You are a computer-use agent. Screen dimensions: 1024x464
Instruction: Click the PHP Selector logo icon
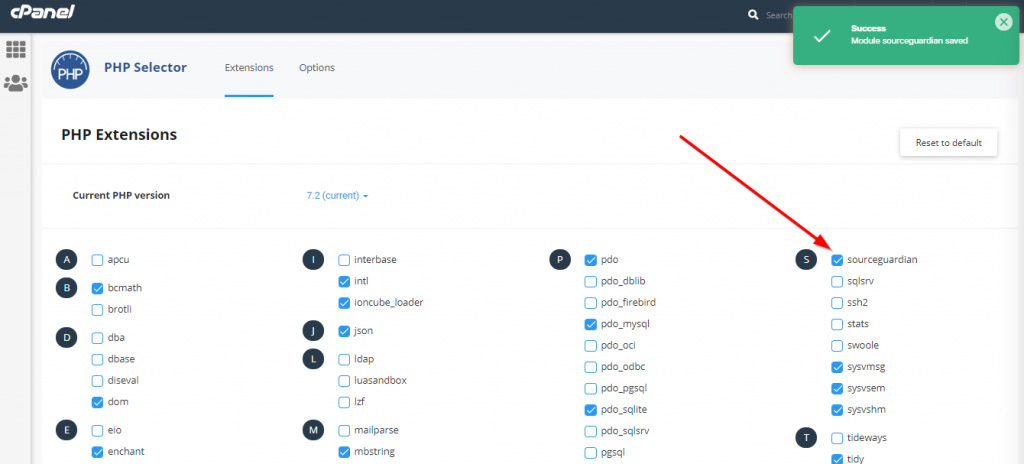pos(71,70)
